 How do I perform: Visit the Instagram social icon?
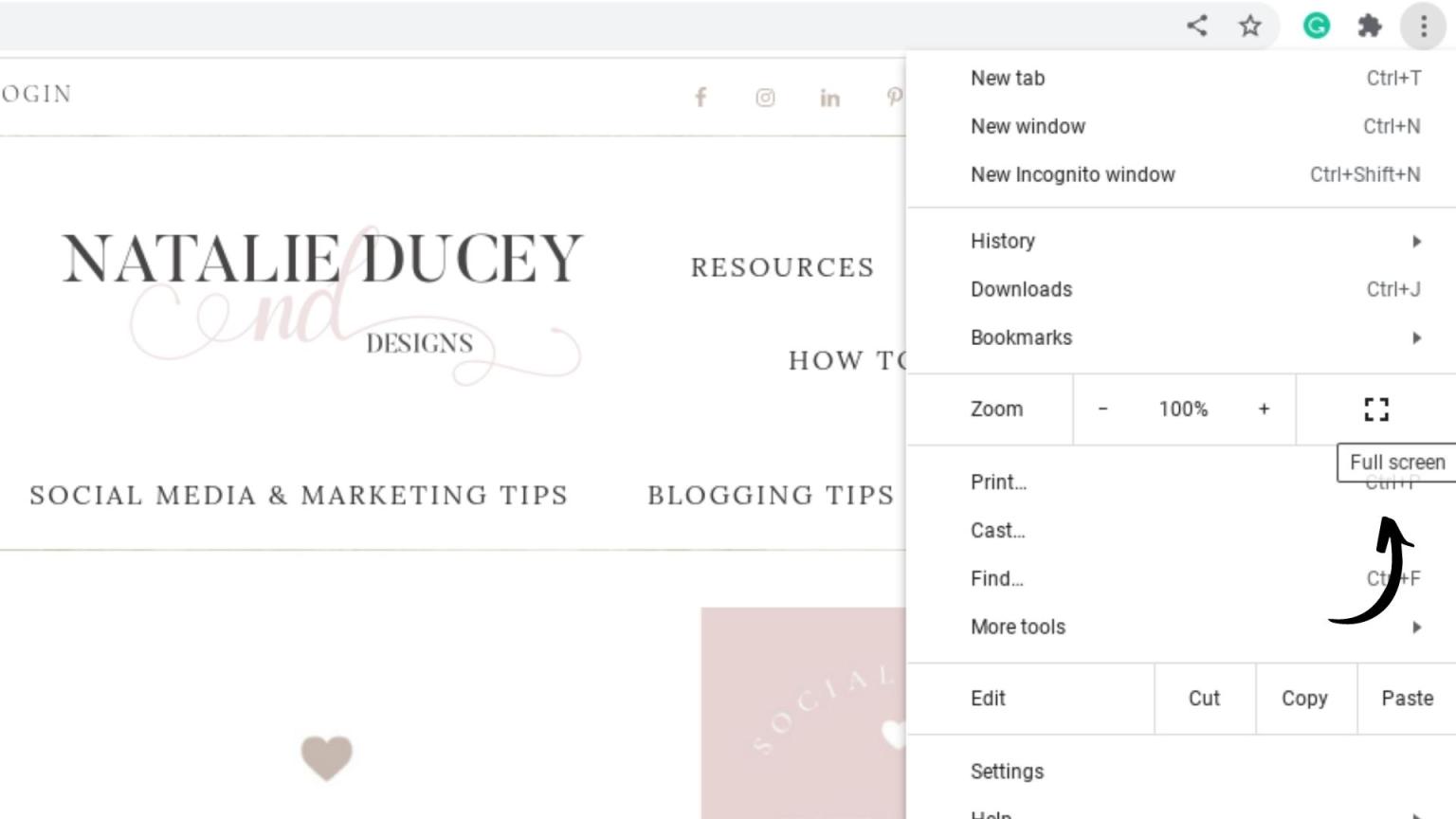[x=765, y=98]
